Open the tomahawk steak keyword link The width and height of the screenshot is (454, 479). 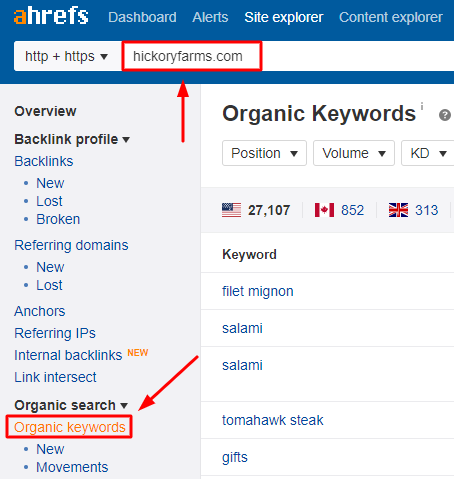coord(273,420)
